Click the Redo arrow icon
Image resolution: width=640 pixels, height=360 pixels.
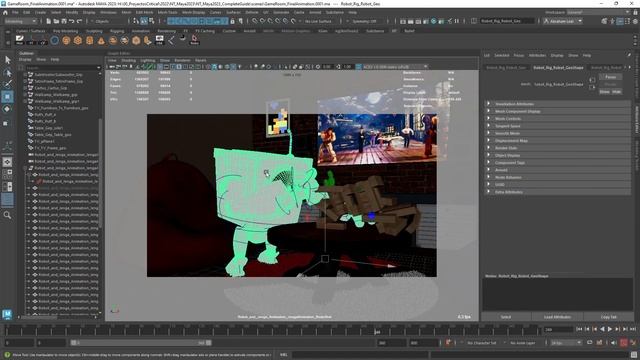(x=79, y=21)
